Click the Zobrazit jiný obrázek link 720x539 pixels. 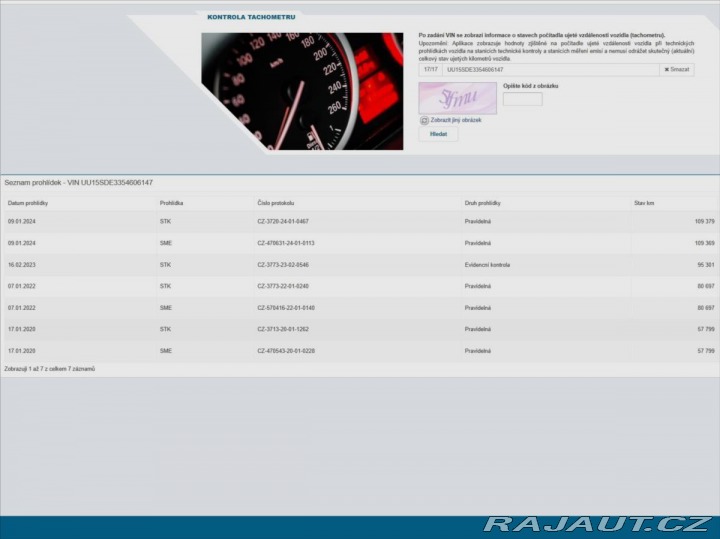click(456, 120)
